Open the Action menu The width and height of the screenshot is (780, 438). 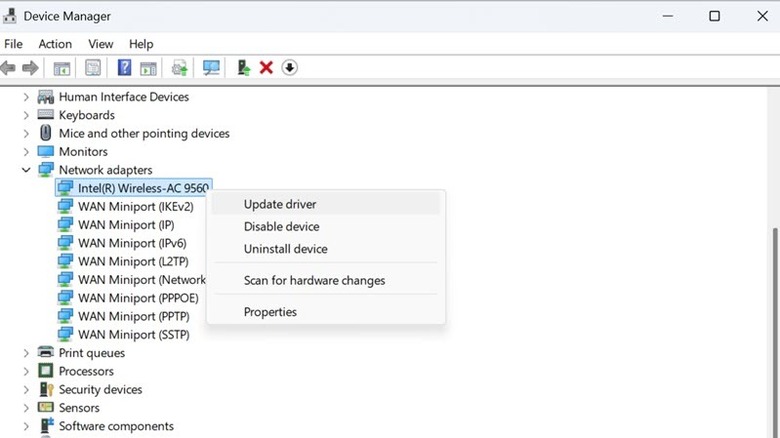click(55, 44)
